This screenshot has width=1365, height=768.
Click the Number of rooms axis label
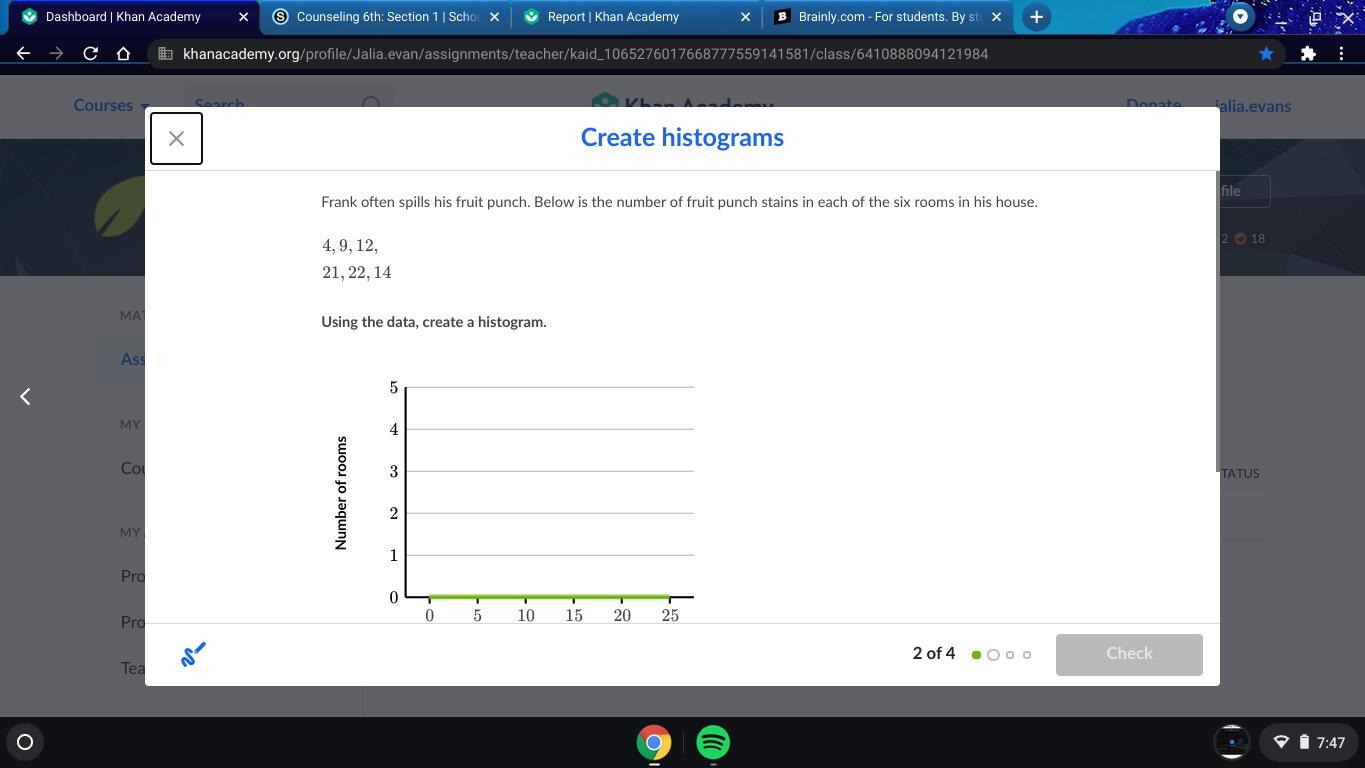click(341, 493)
